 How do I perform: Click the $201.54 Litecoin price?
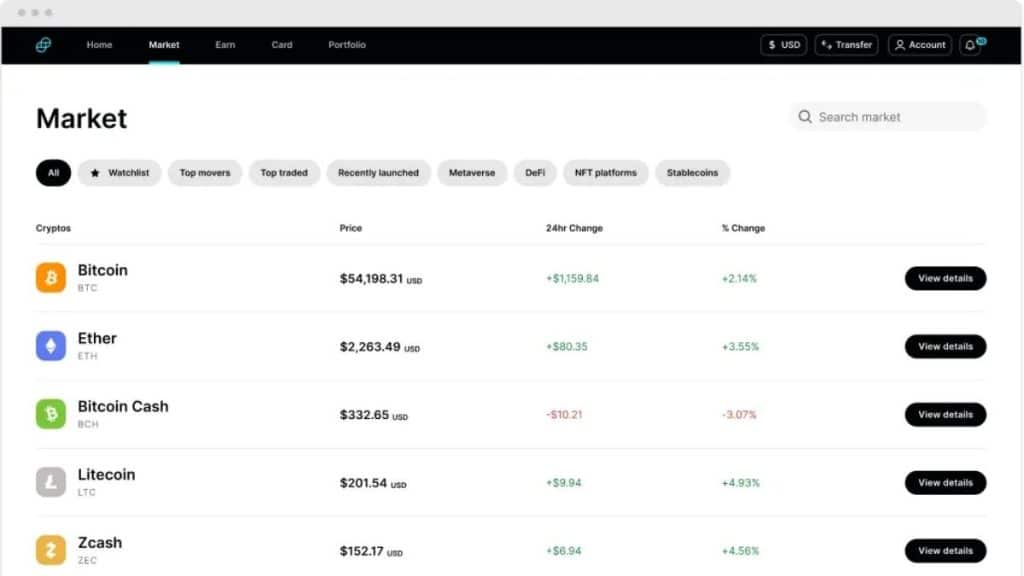tap(373, 483)
